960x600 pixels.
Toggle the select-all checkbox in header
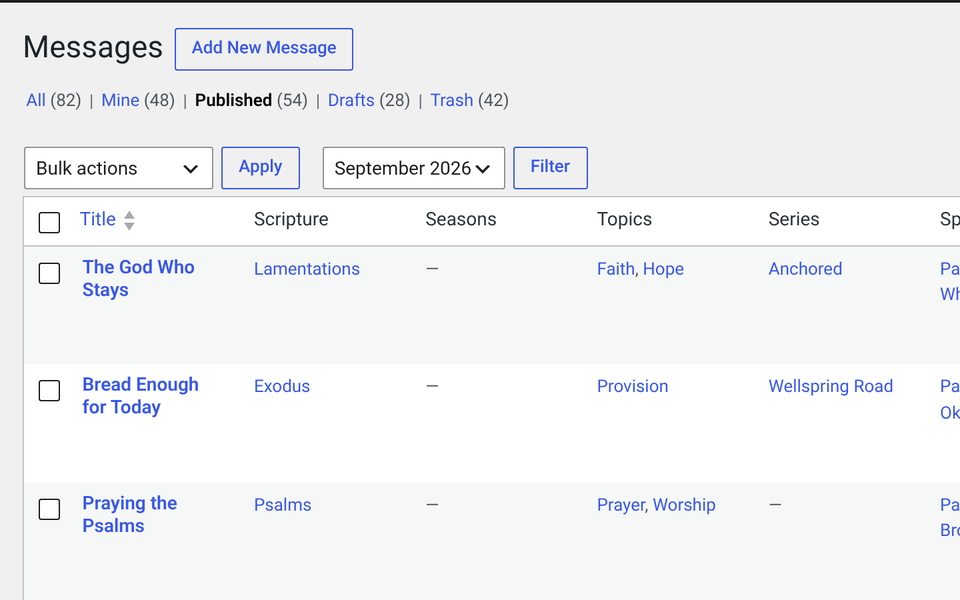pos(49,222)
